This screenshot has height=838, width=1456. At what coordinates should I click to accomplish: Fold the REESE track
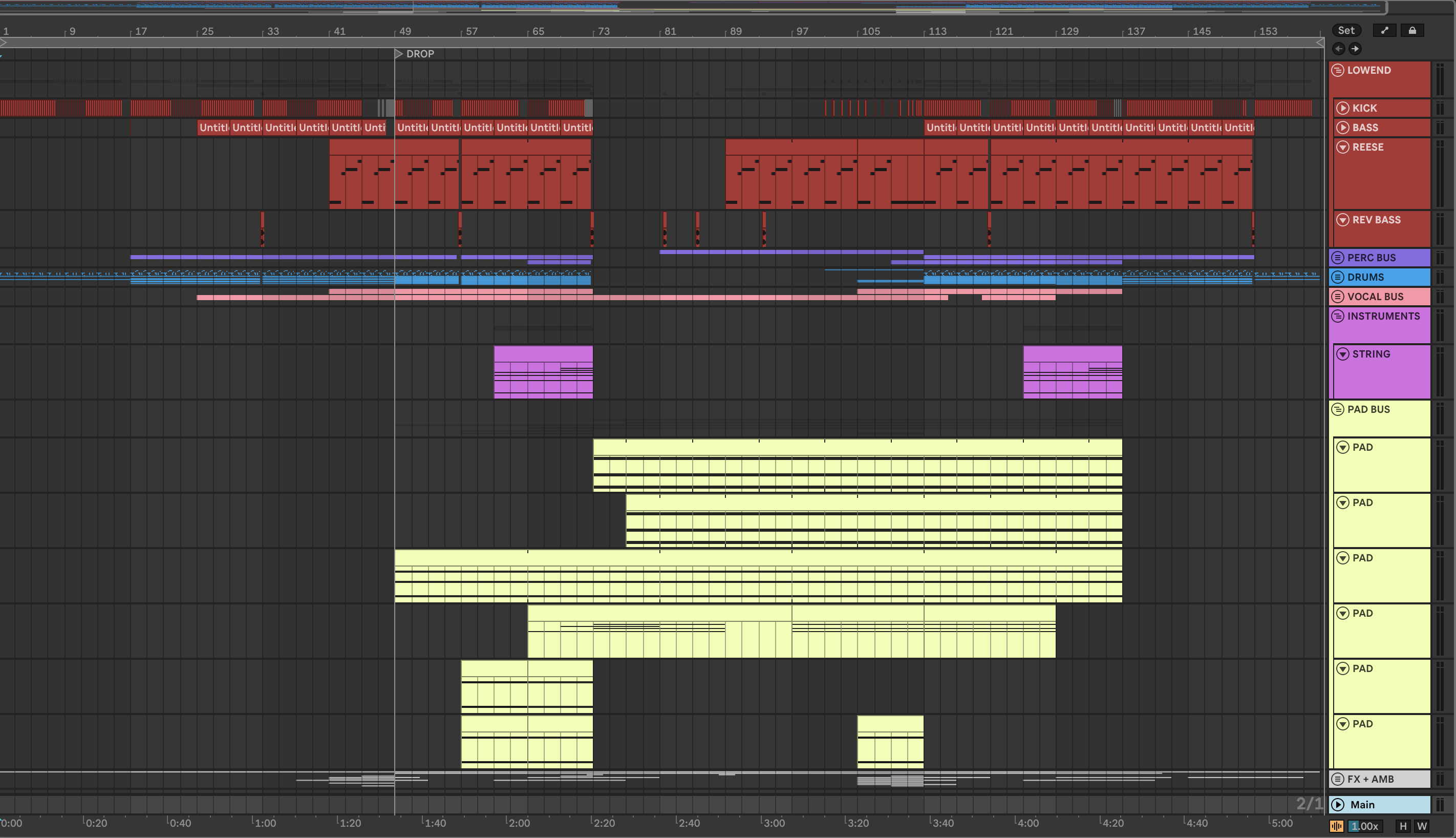[x=1343, y=147]
